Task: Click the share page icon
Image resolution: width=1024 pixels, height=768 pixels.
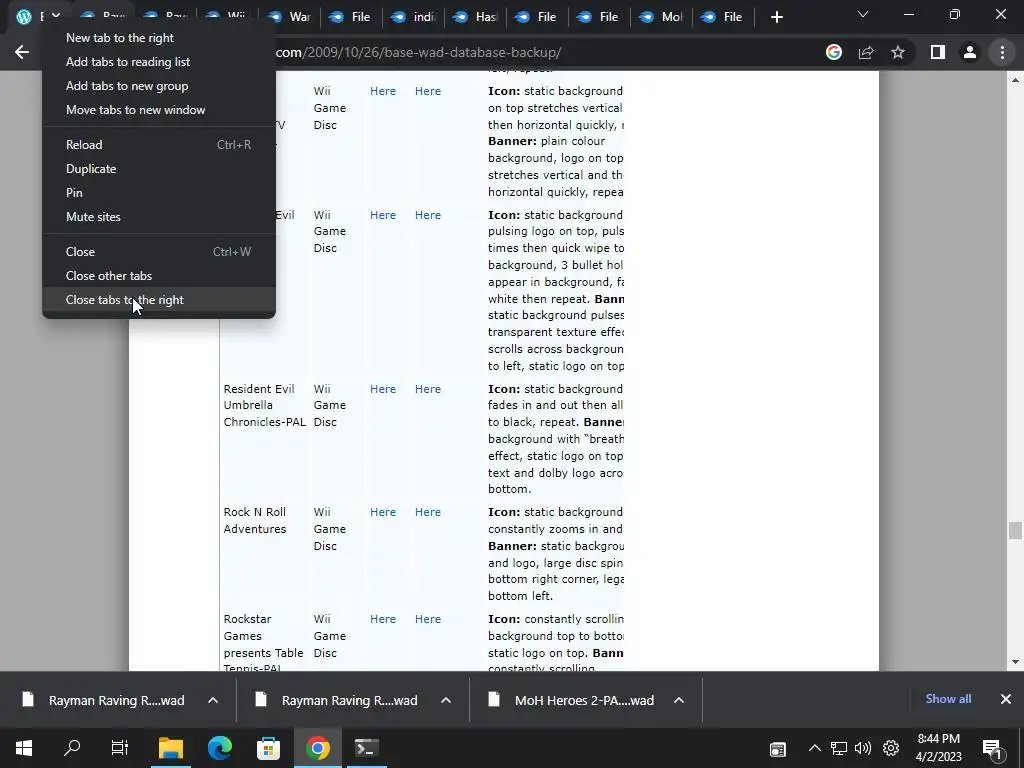Action: tap(866, 52)
